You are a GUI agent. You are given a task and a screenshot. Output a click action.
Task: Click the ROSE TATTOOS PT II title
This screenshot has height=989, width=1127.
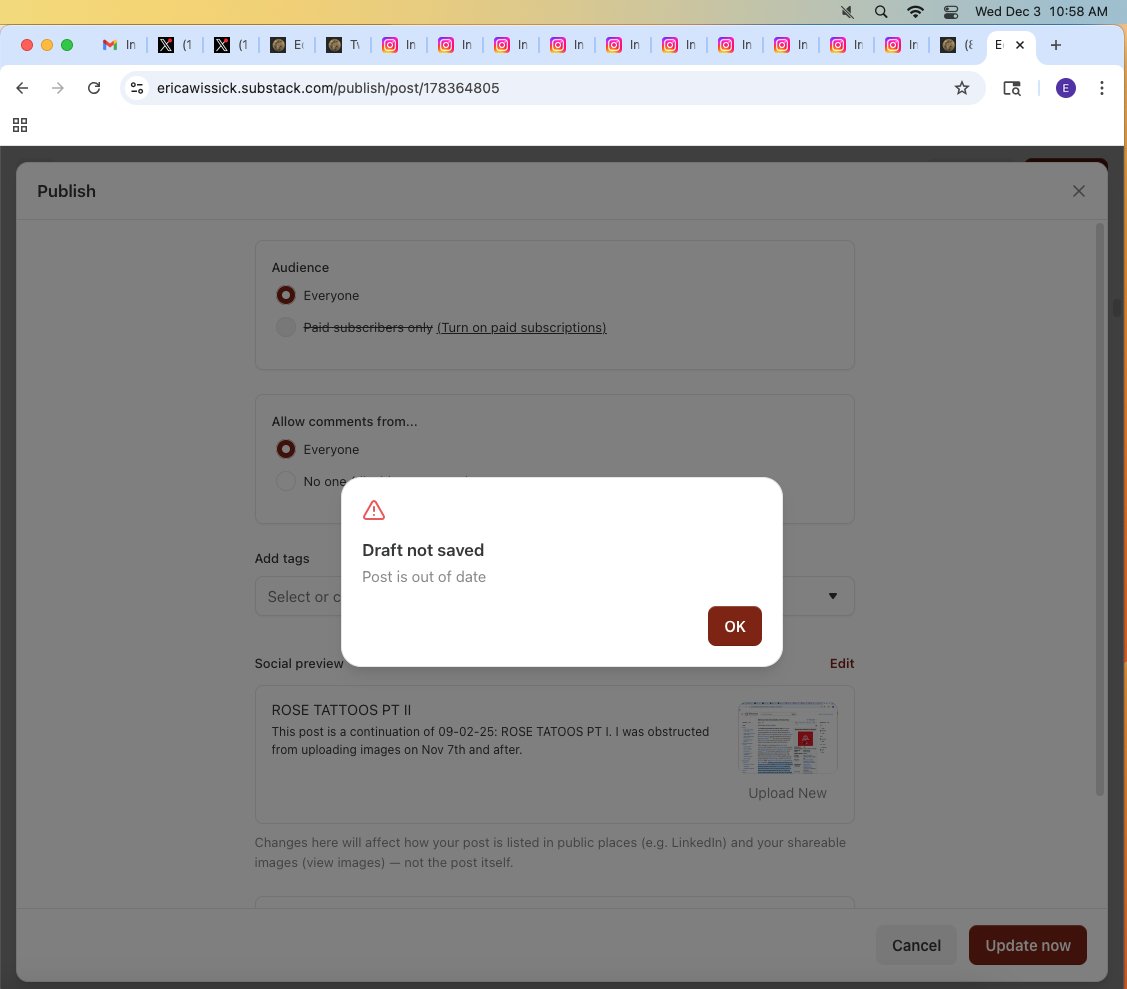click(x=341, y=710)
